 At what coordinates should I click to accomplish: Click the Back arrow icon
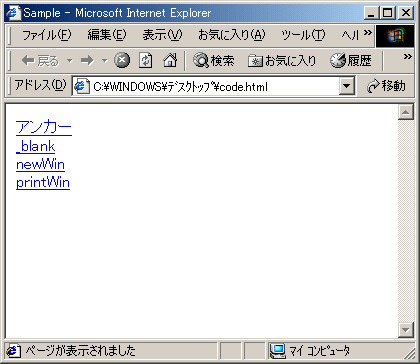point(28,60)
